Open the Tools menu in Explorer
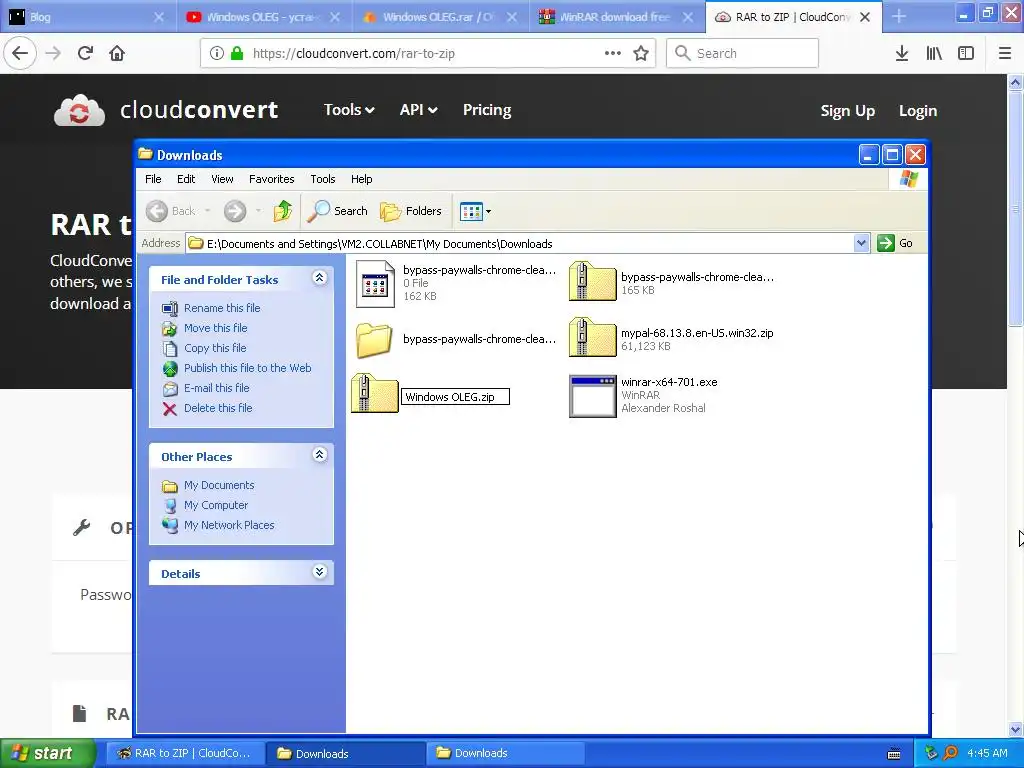The height and width of the screenshot is (768, 1024). (x=323, y=179)
